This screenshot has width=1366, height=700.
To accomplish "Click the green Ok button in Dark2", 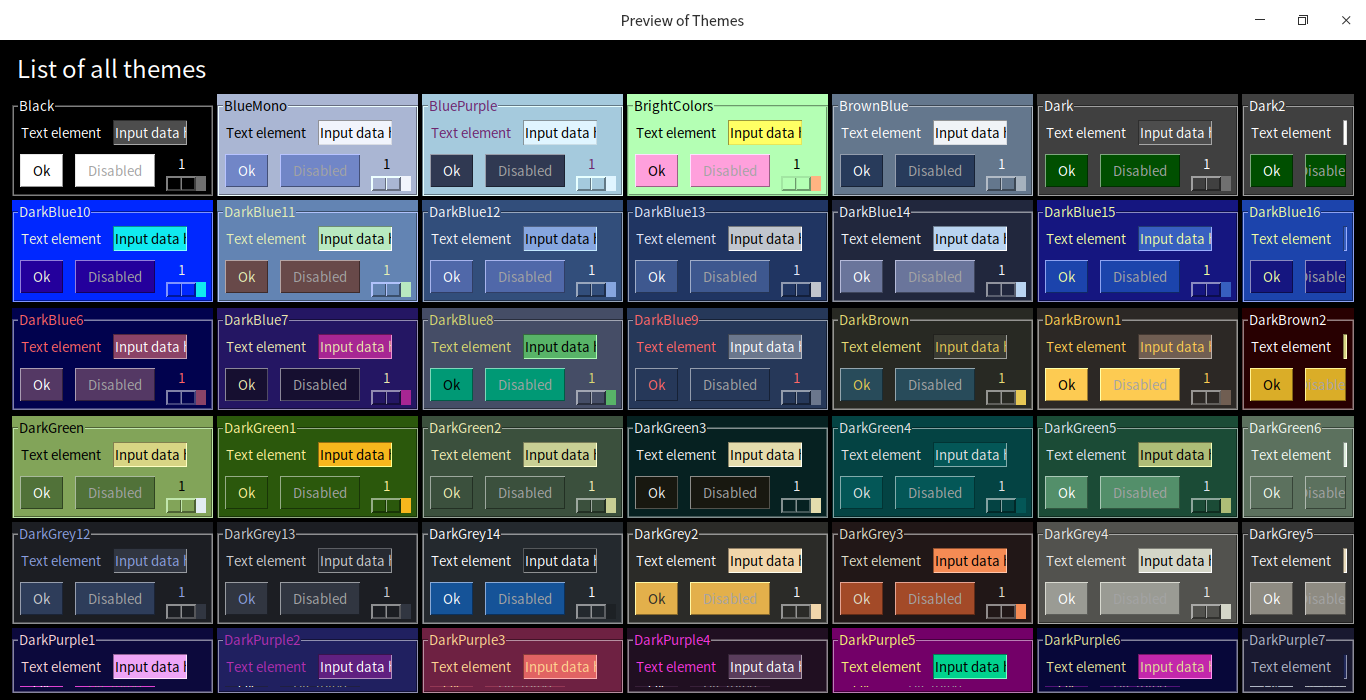I will click(1271, 170).
